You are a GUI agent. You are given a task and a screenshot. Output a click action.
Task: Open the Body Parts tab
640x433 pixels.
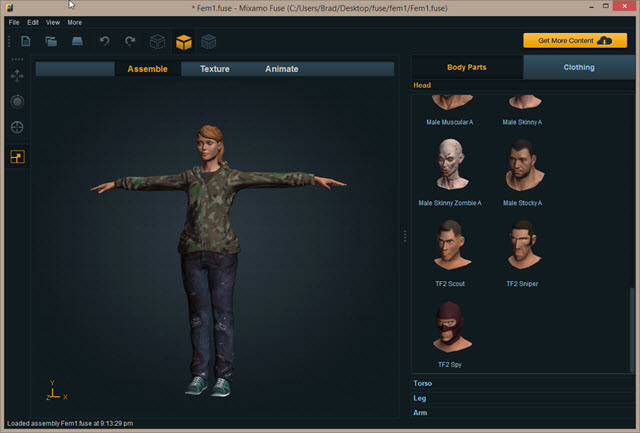[x=467, y=67]
